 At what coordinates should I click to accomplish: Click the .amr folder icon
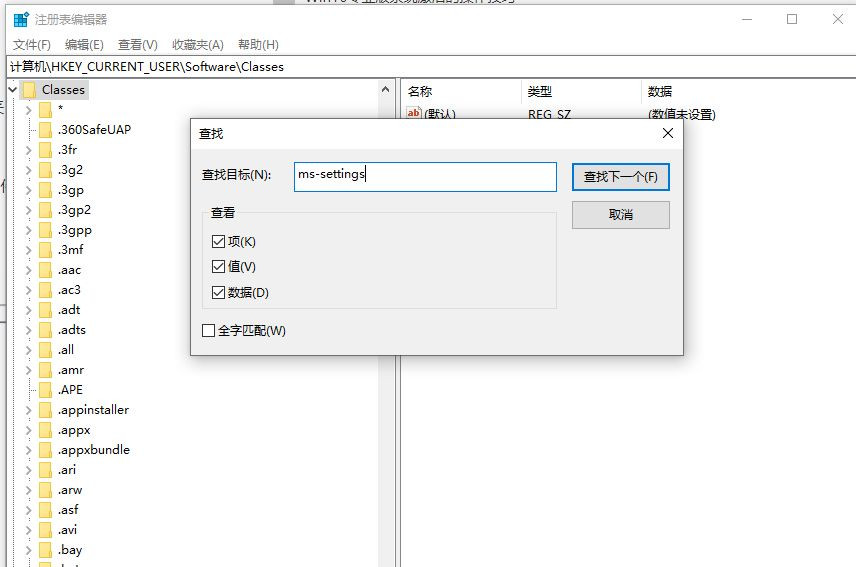[x=46, y=370]
